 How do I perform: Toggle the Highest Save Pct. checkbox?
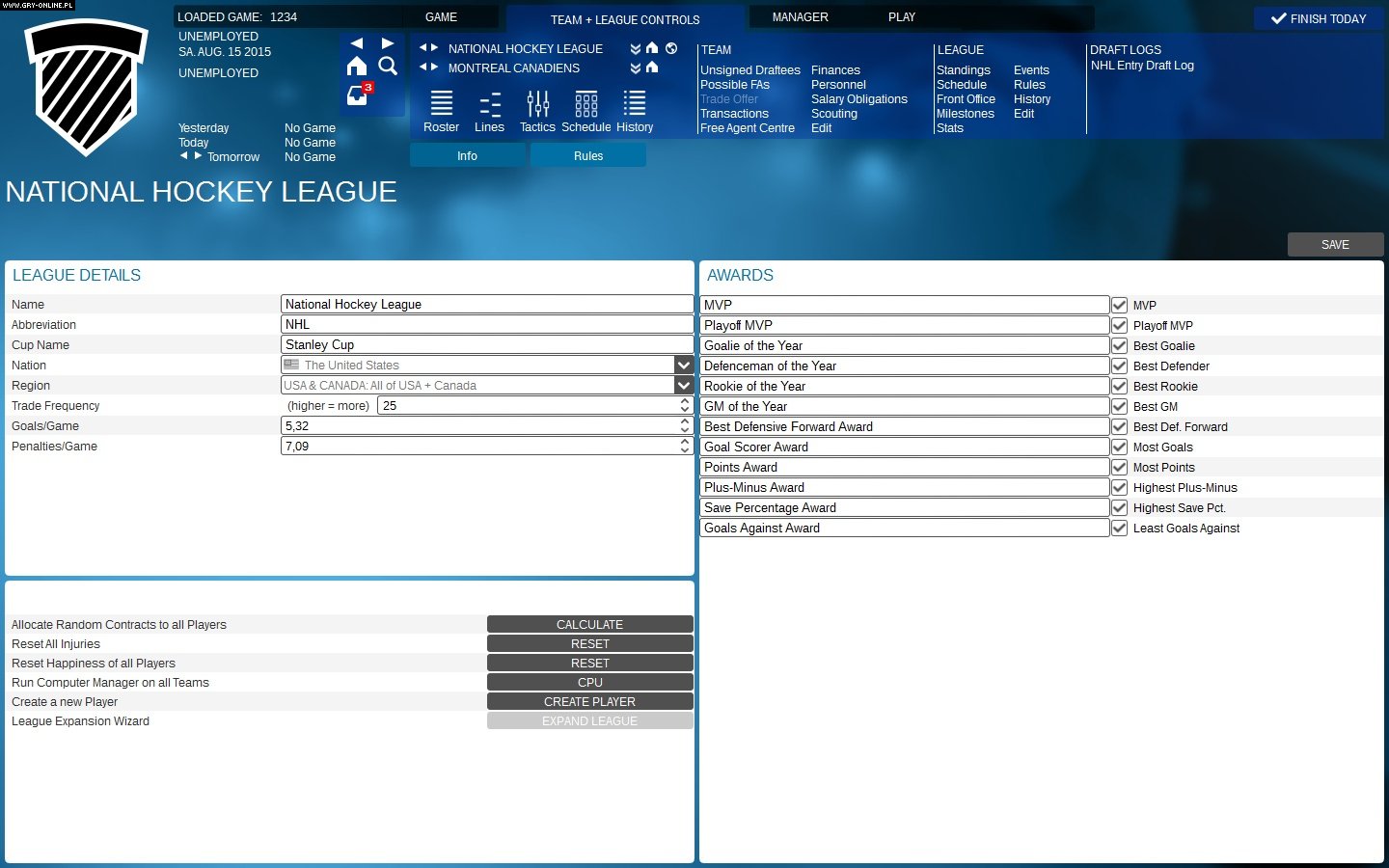coord(1119,507)
